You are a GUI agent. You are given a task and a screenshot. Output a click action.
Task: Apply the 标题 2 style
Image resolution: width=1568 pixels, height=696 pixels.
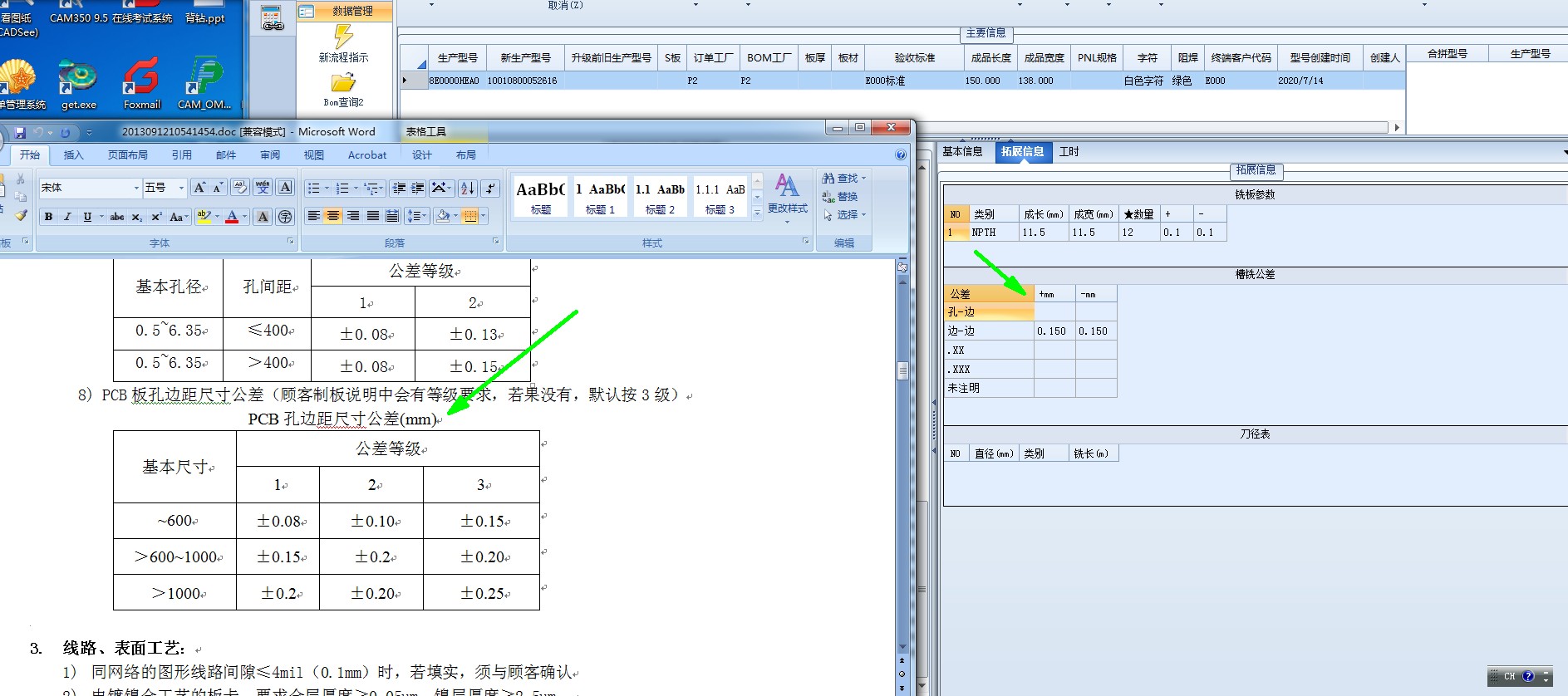tap(660, 197)
